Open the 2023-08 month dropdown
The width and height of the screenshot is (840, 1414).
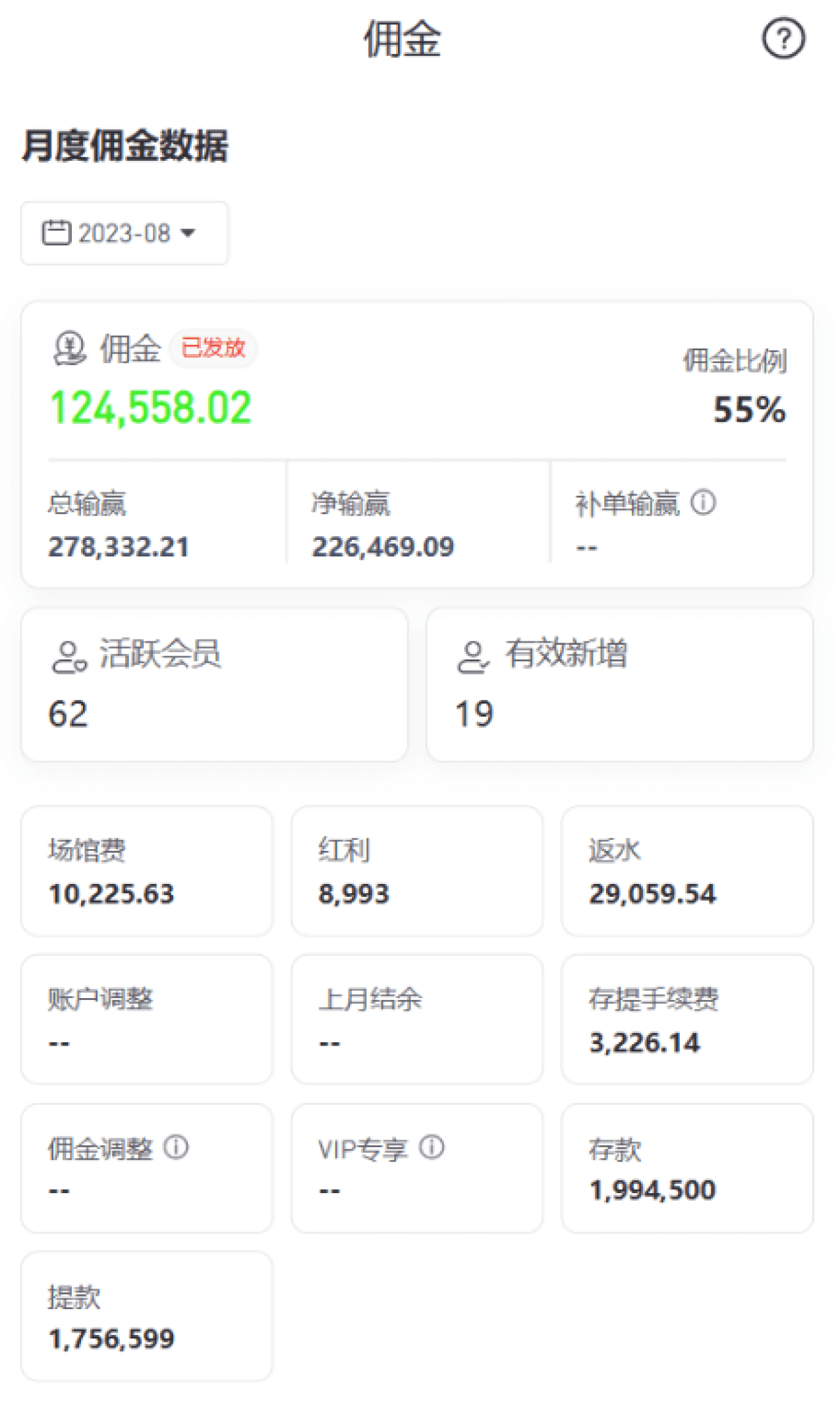tap(125, 233)
